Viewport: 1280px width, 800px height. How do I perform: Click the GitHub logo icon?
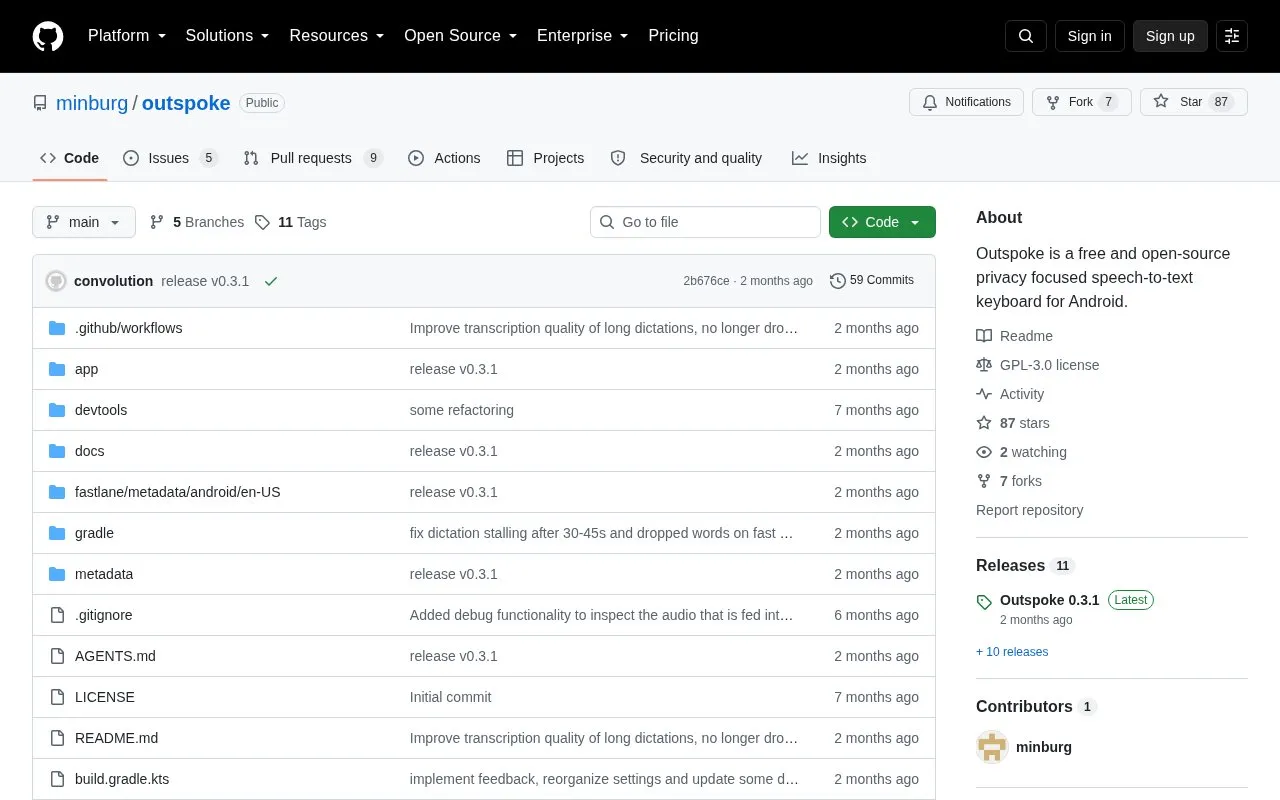tap(48, 36)
